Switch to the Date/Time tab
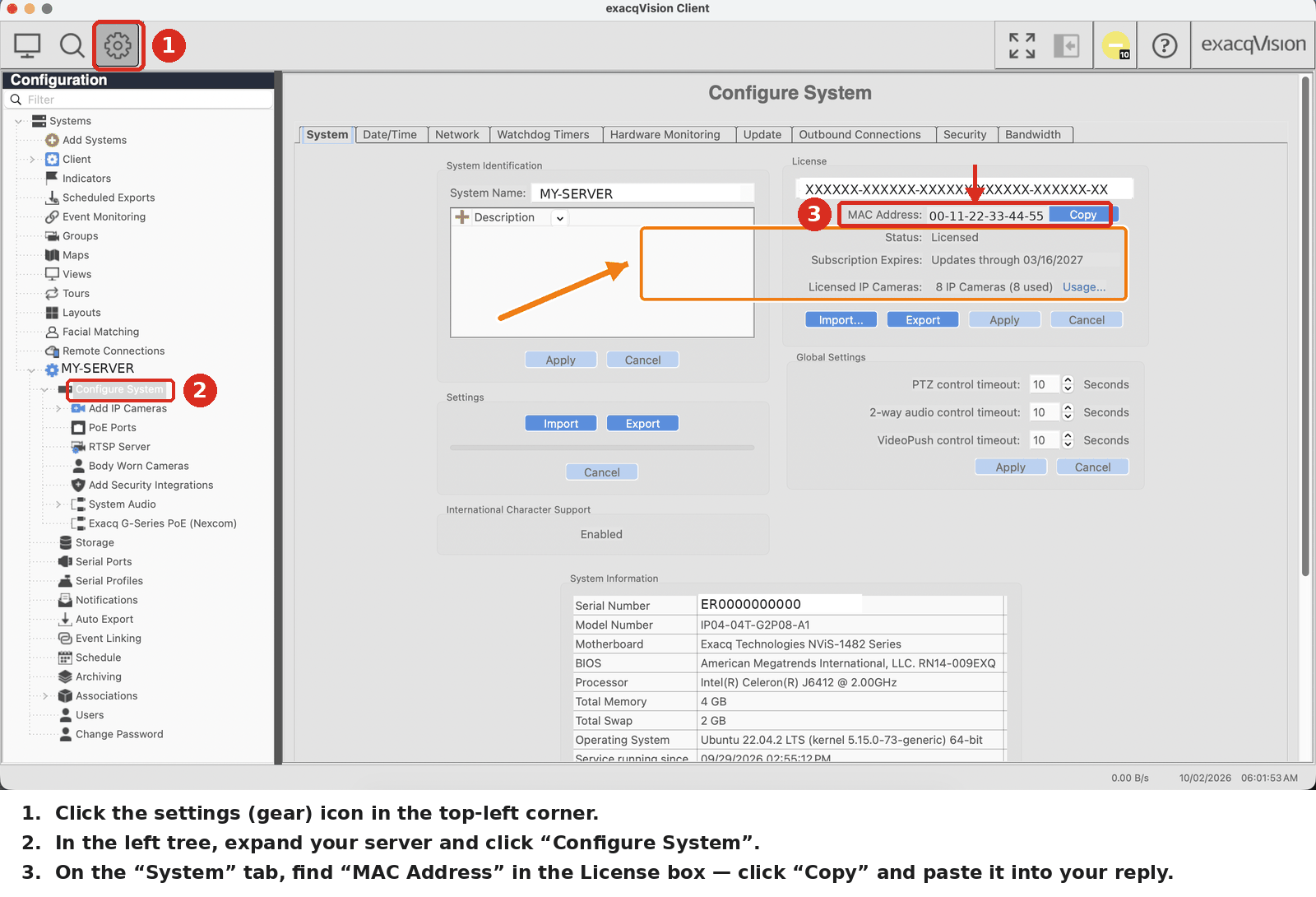1316x897 pixels. (390, 135)
